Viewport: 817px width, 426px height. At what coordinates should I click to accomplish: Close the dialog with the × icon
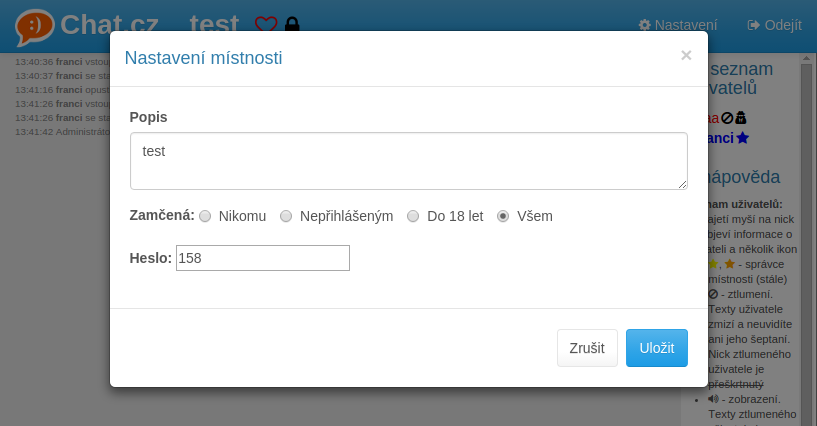[x=686, y=56]
